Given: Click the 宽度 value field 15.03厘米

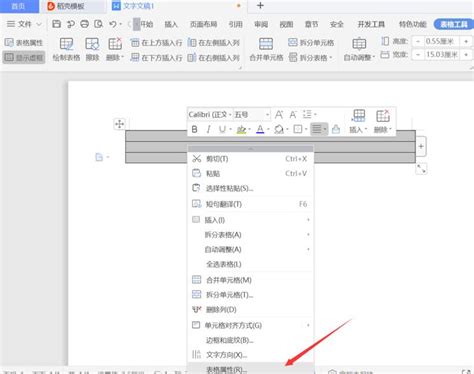Looking at the screenshot, I should [x=442, y=55].
